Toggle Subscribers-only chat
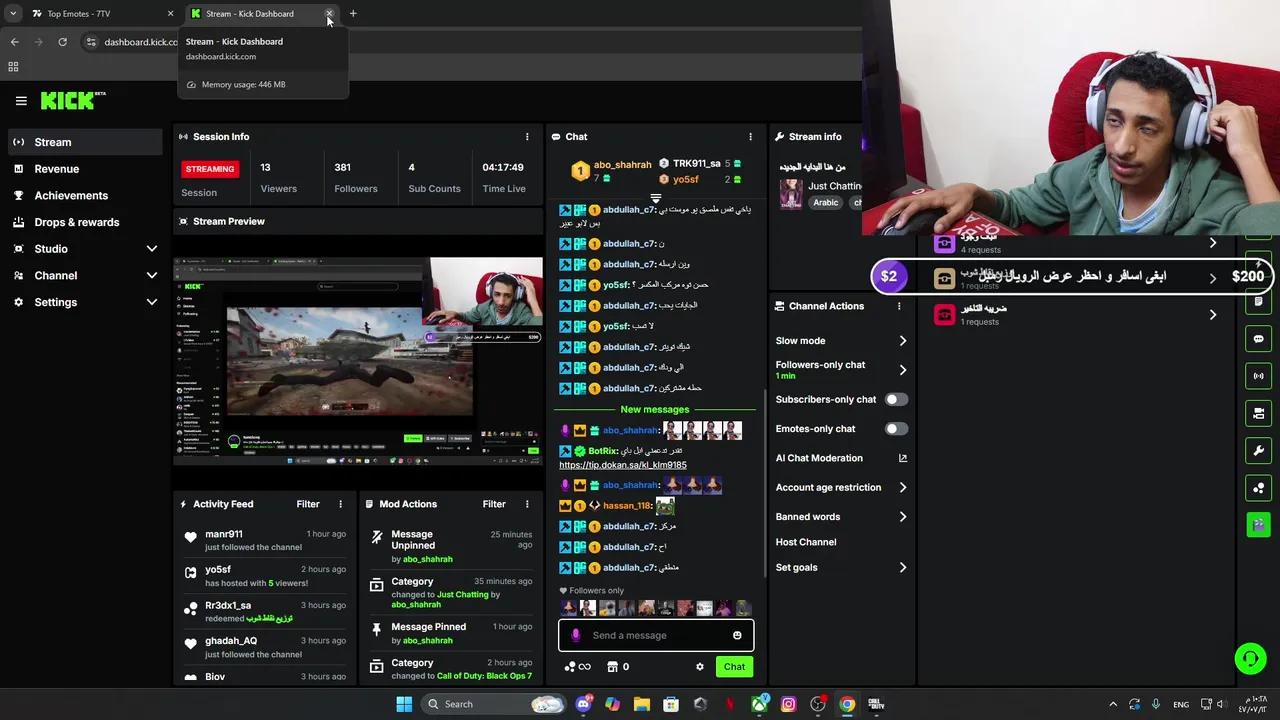This screenshot has width=1280, height=720. click(x=896, y=400)
